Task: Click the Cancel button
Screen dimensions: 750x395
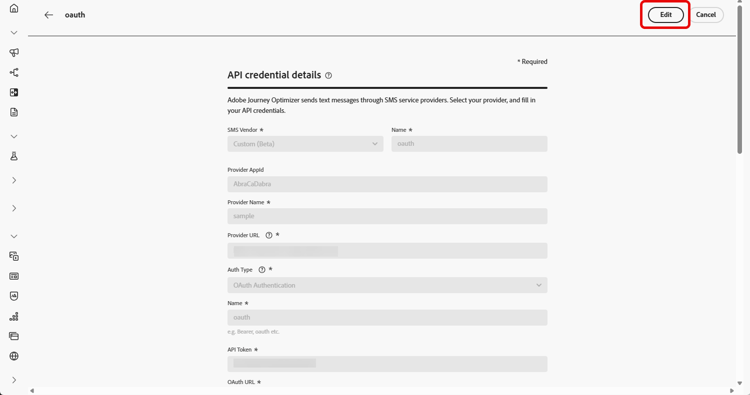Action: pyautogui.click(x=706, y=15)
